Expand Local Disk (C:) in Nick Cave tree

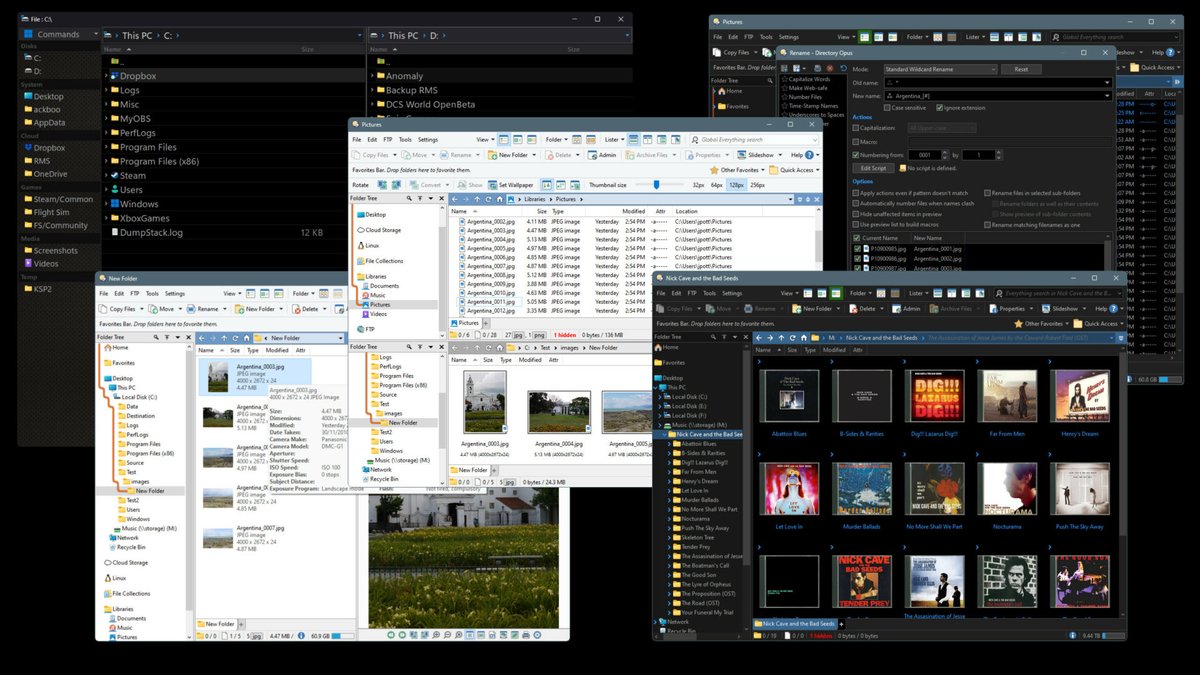[661, 397]
